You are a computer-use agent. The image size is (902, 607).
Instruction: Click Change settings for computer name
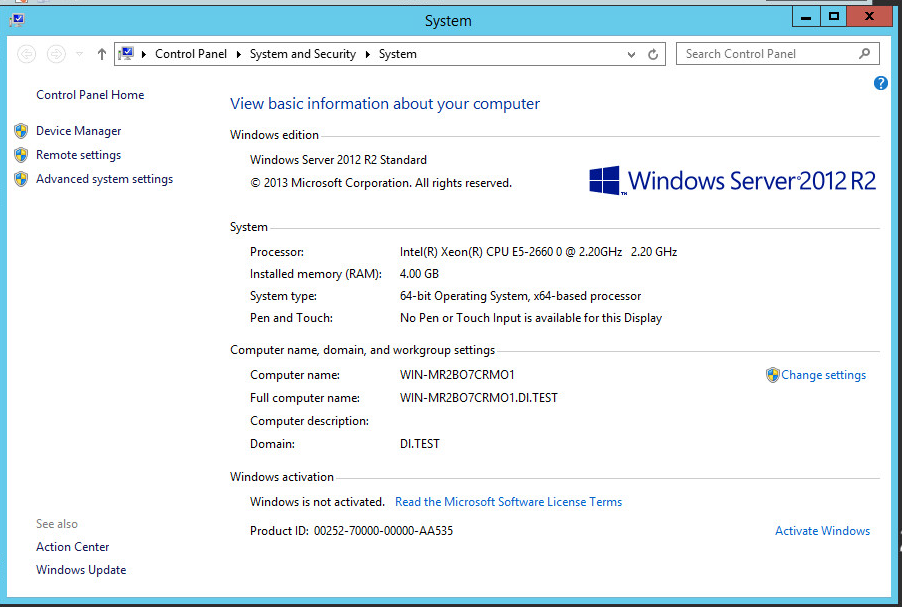click(823, 375)
